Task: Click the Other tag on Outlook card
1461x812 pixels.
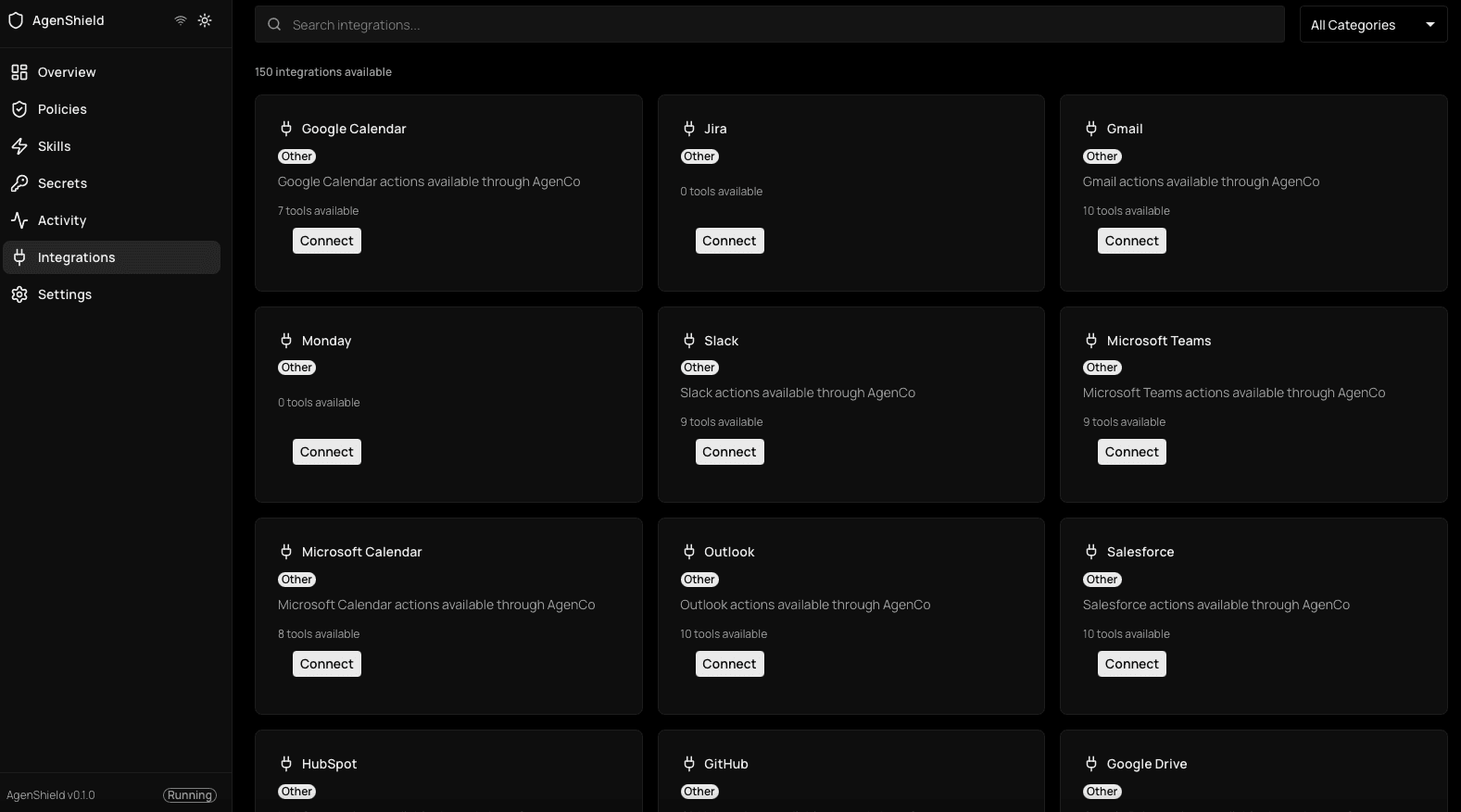Action: [x=699, y=580]
